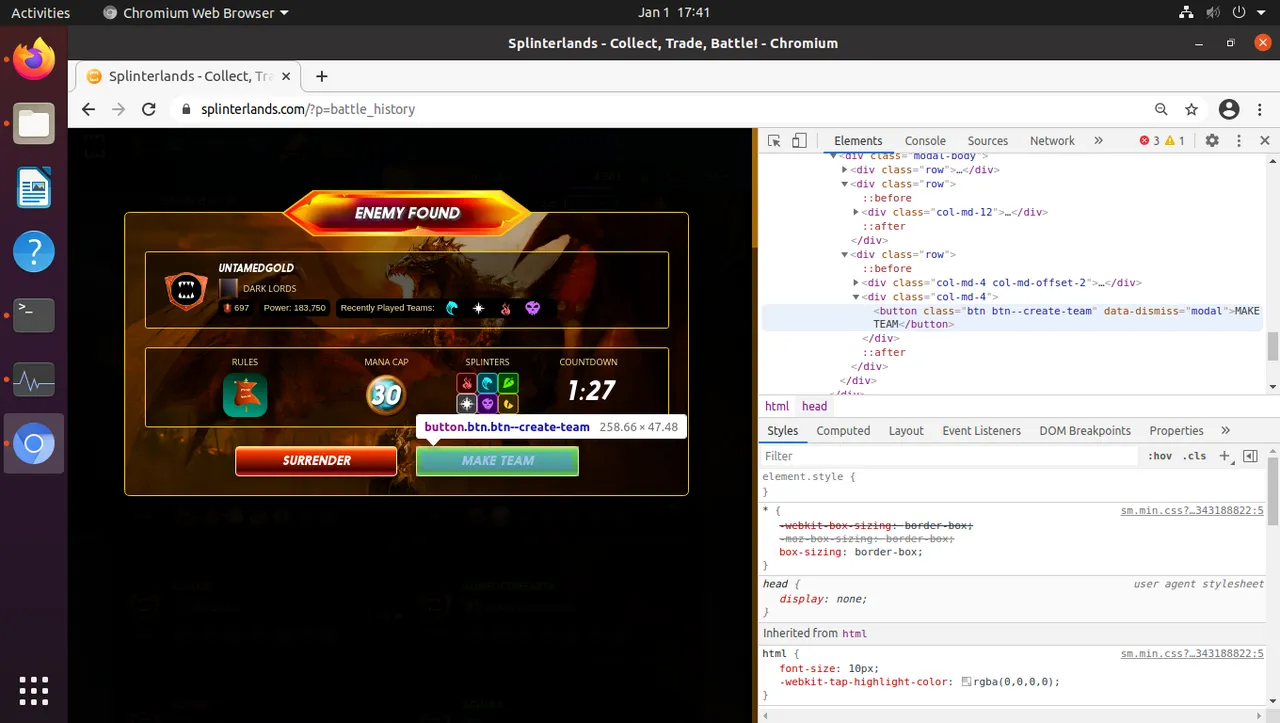Expand the col-md-12 div node
This screenshot has height=723, width=1280.
[856, 212]
